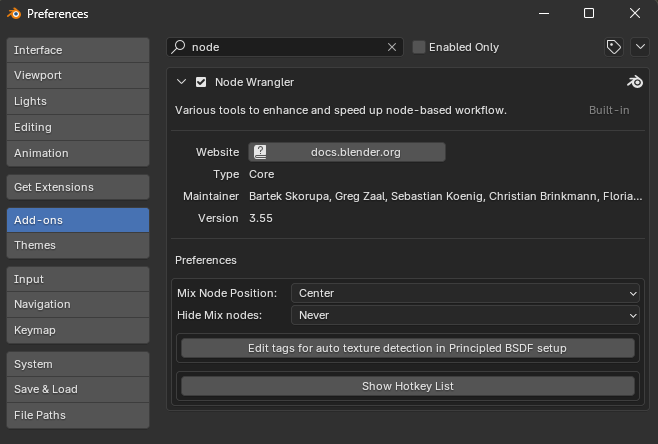Collapse the Node Wrangler details chevron
Image resolution: width=658 pixels, height=444 pixels.
[x=181, y=81]
